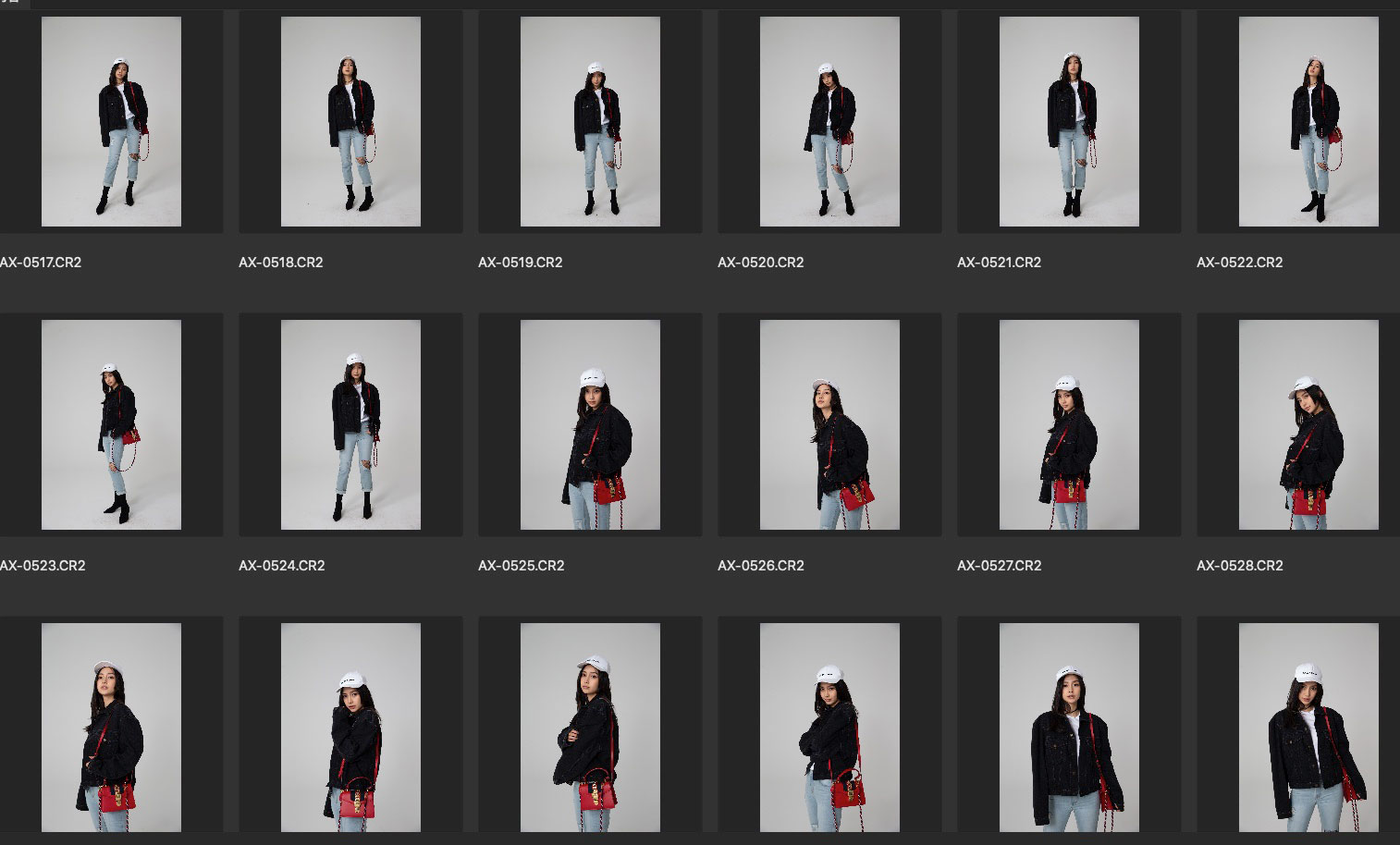Highlight the AX-0527.CR2 image thumbnail
This screenshot has height=845, width=1400.
(x=1069, y=425)
